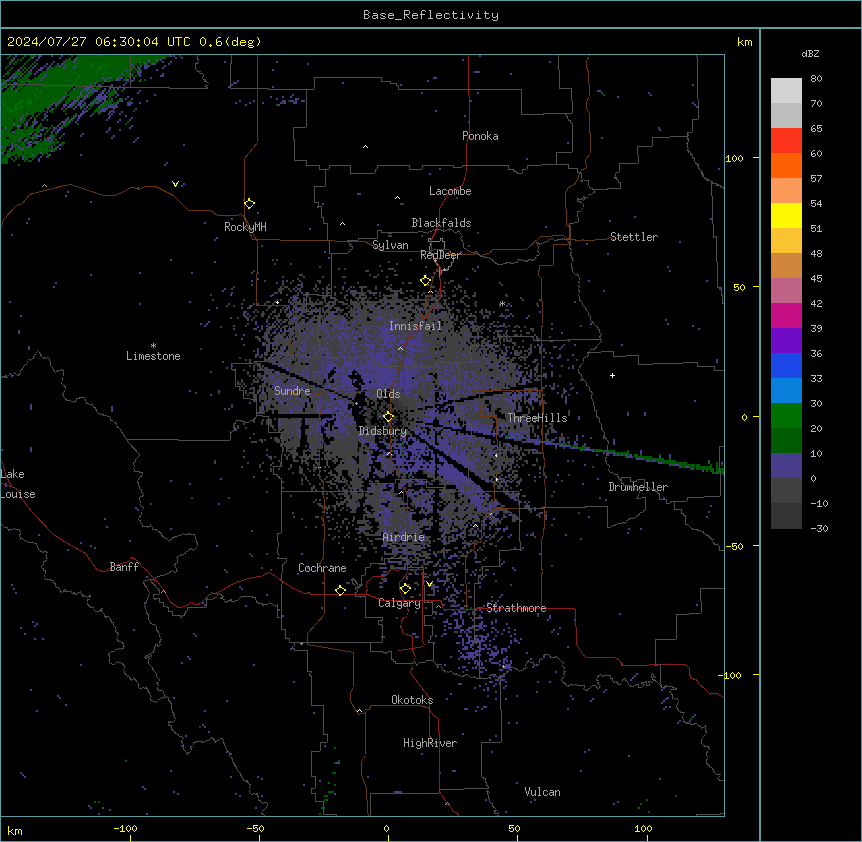
Task: Click the legend value 80
Action: tap(816, 79)
